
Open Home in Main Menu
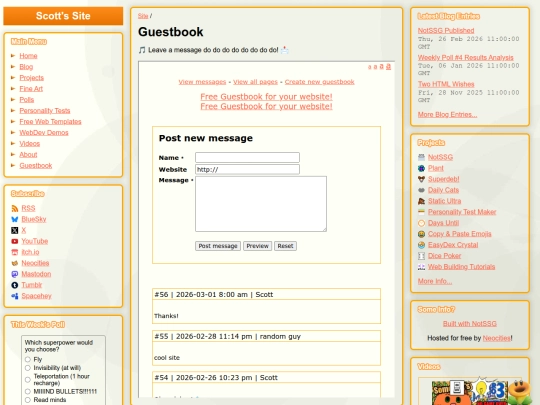(x=28, y=56)
